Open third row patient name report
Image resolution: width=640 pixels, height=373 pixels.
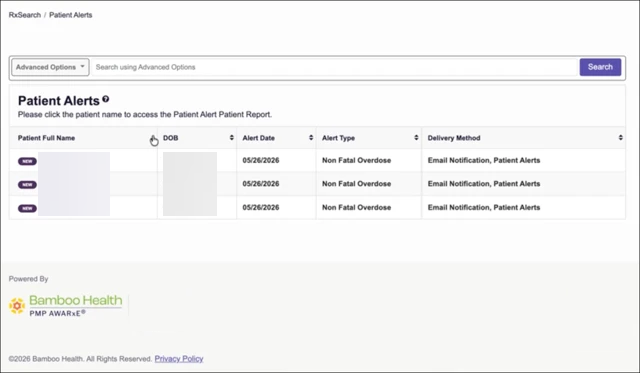click(74, 207)
